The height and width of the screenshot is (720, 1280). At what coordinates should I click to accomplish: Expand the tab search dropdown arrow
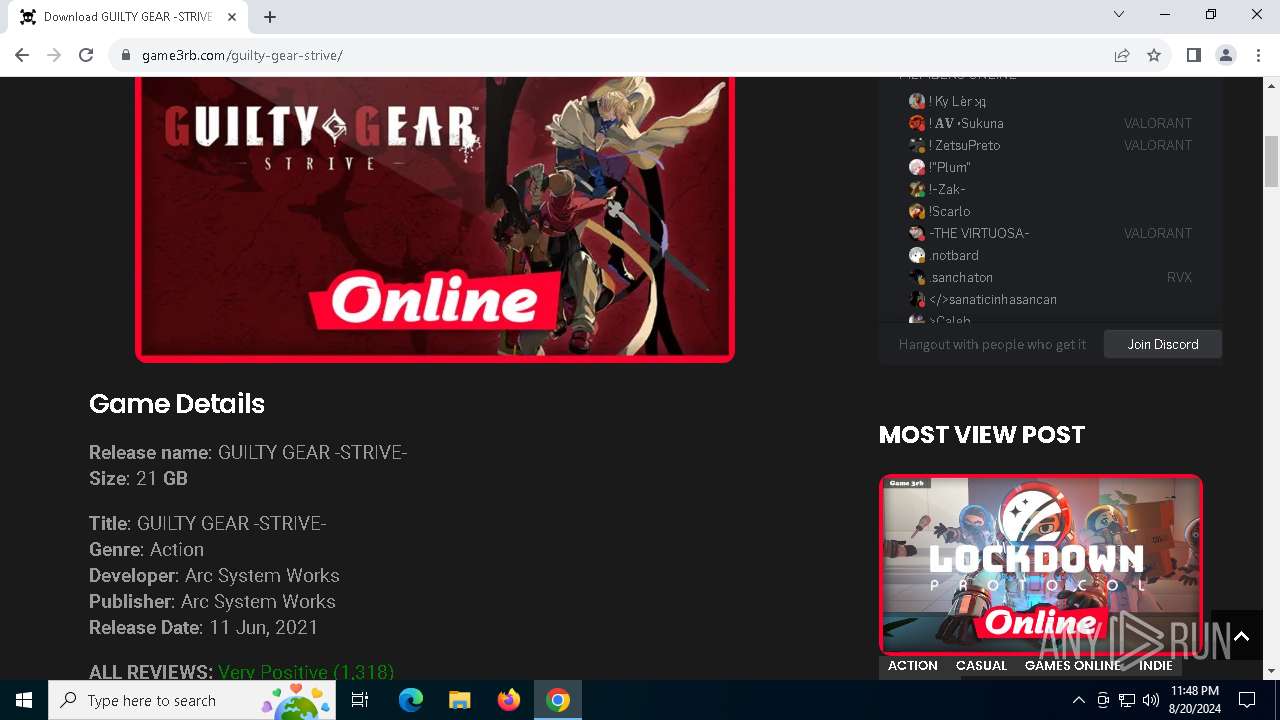(x=1119, y=14)
